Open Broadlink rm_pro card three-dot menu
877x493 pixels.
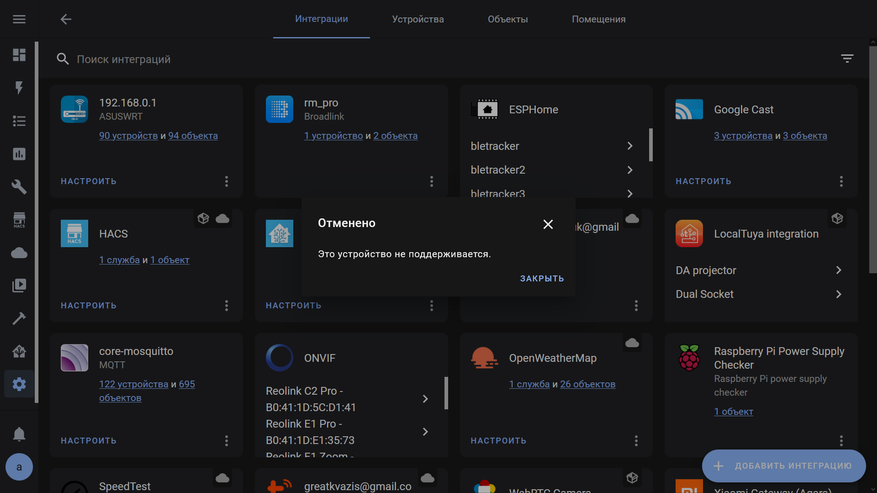tap(431, 181)
